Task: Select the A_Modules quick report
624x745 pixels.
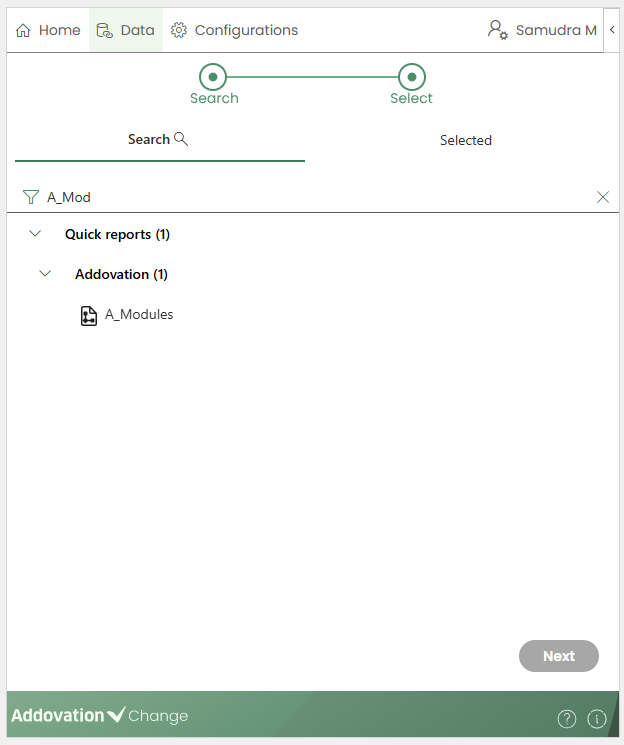Action: click(x=139, y=315)
